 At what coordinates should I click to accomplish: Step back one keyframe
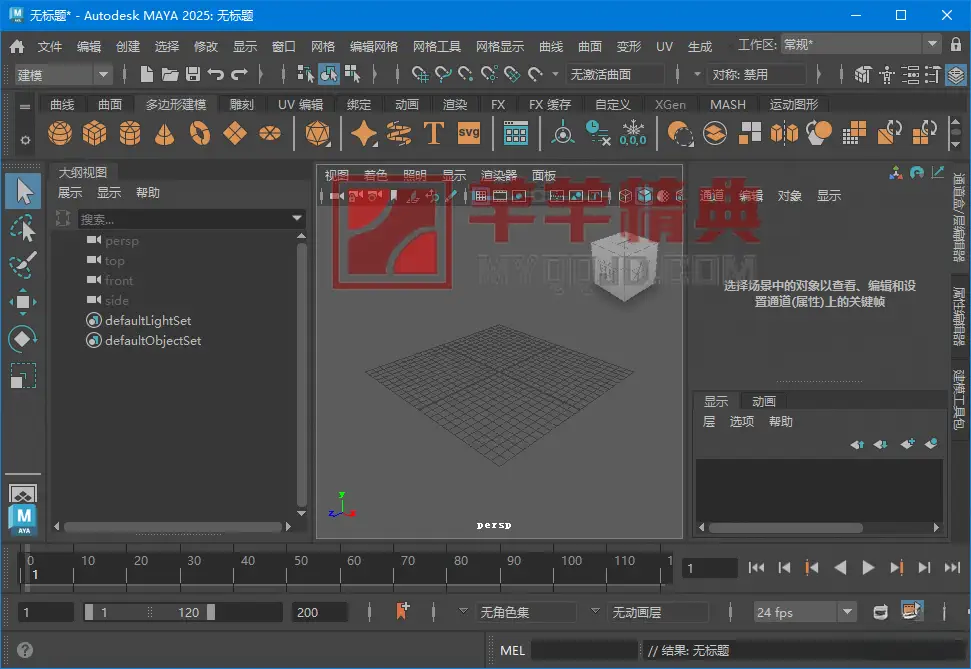click(x=811, y=567)
